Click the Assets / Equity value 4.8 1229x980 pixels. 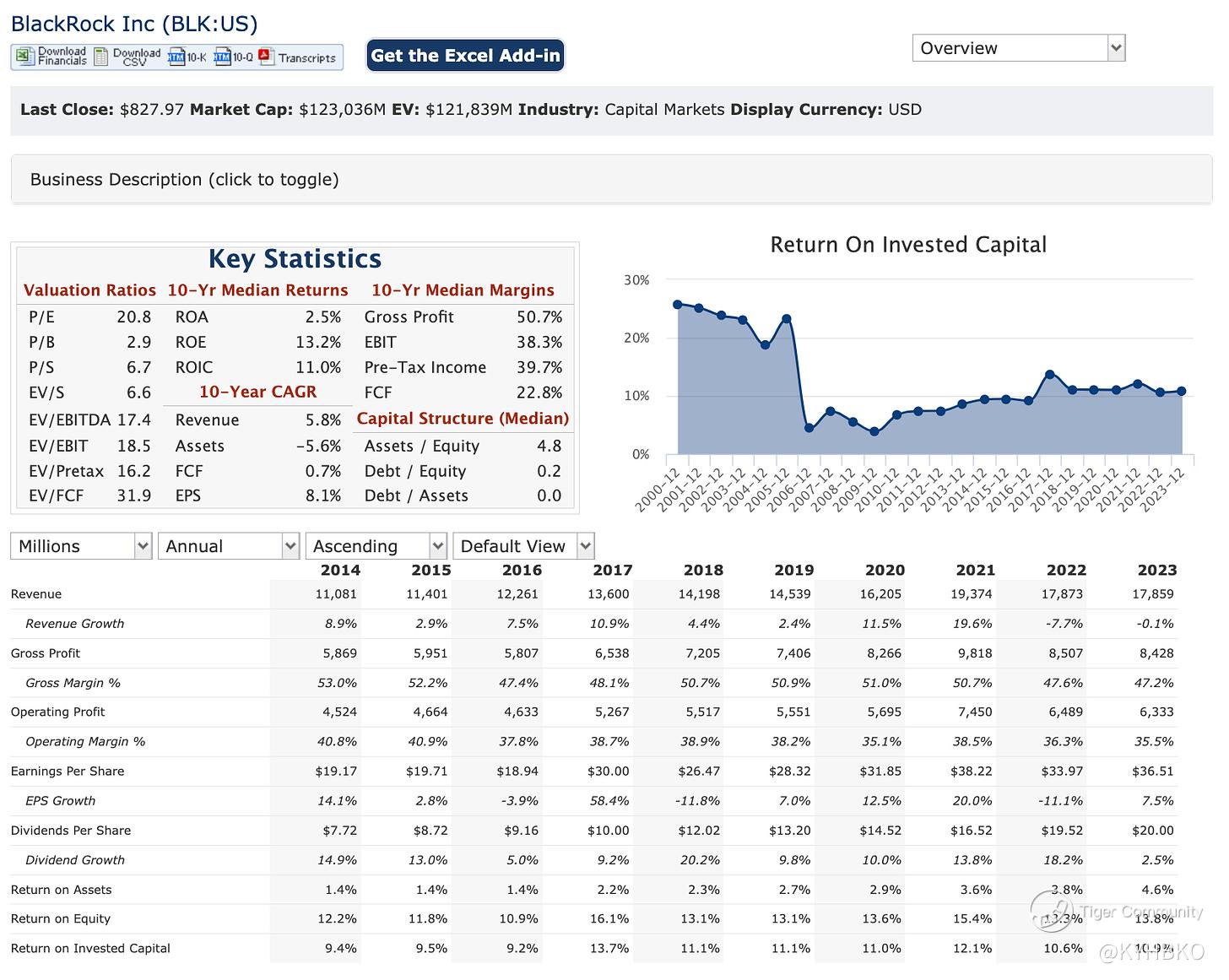(x=550, y=446)
